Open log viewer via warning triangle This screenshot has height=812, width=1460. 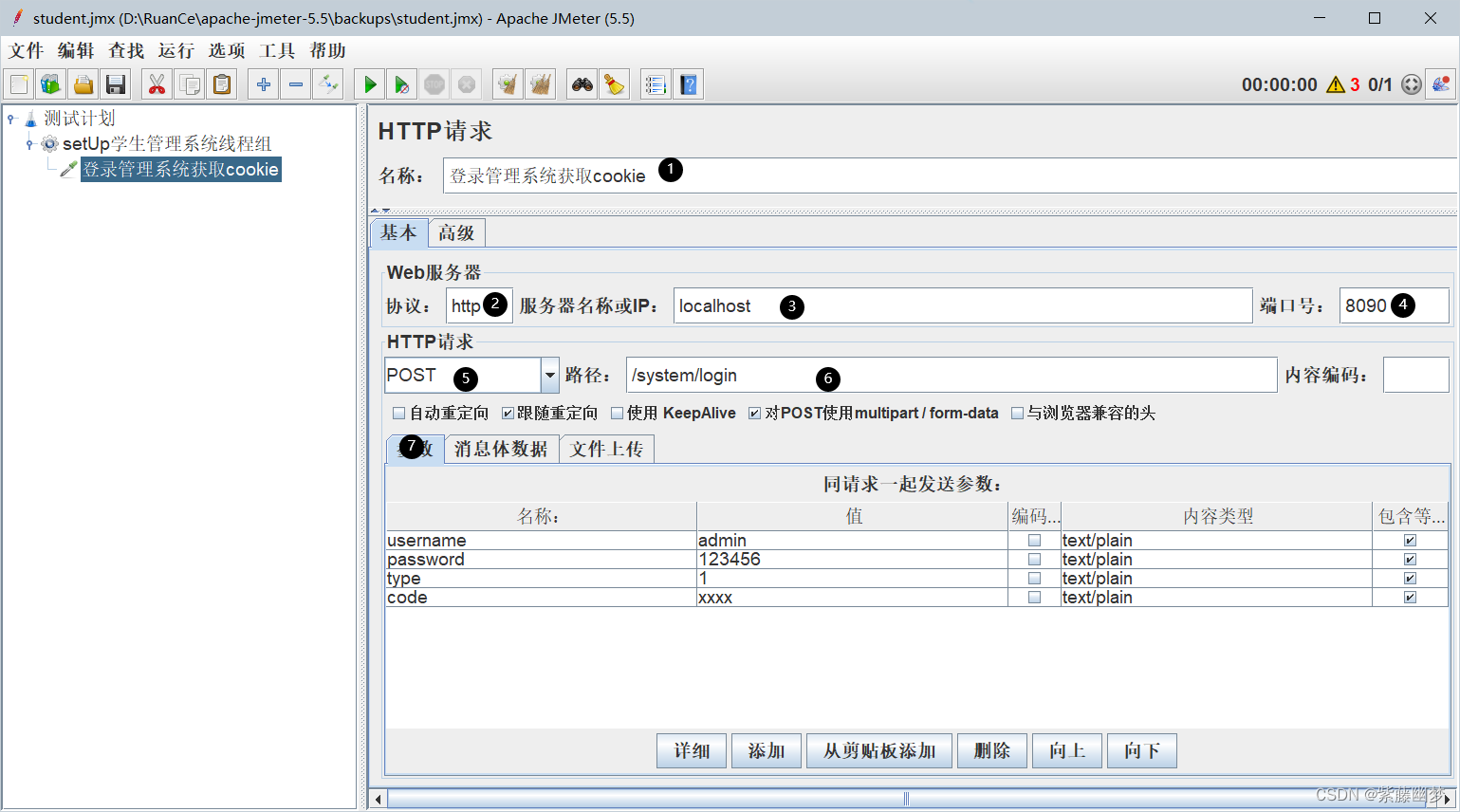click(x=1336, y=84)
